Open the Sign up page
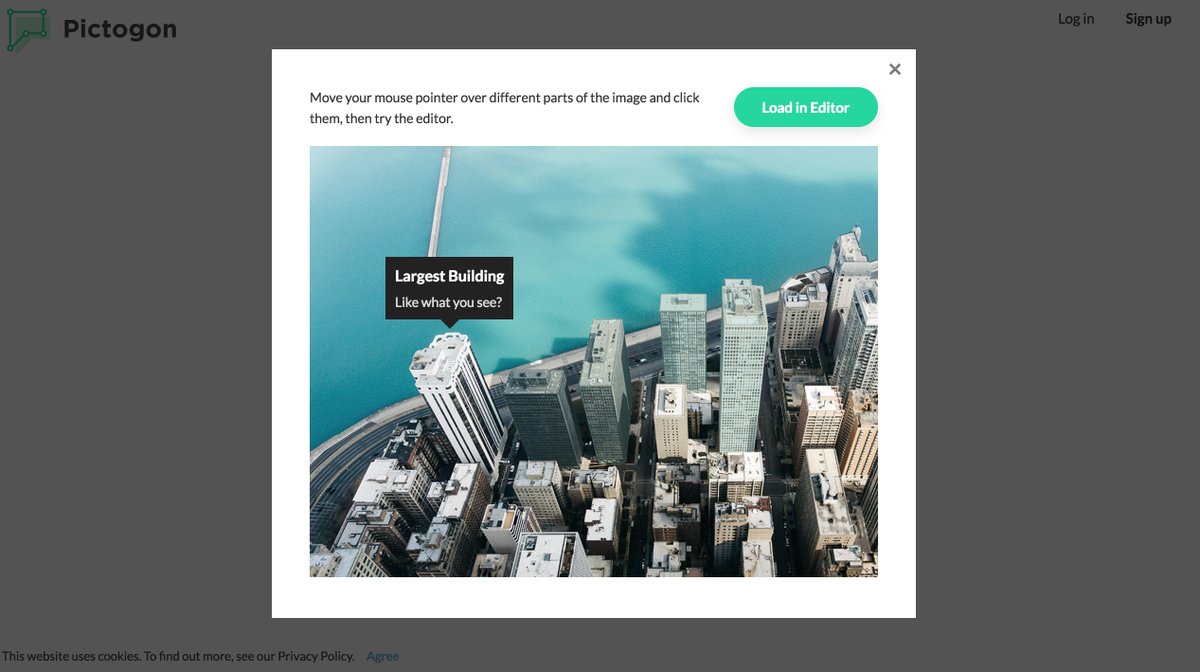Screen dimensions: 1200x672 click(x=1148, y=19)
